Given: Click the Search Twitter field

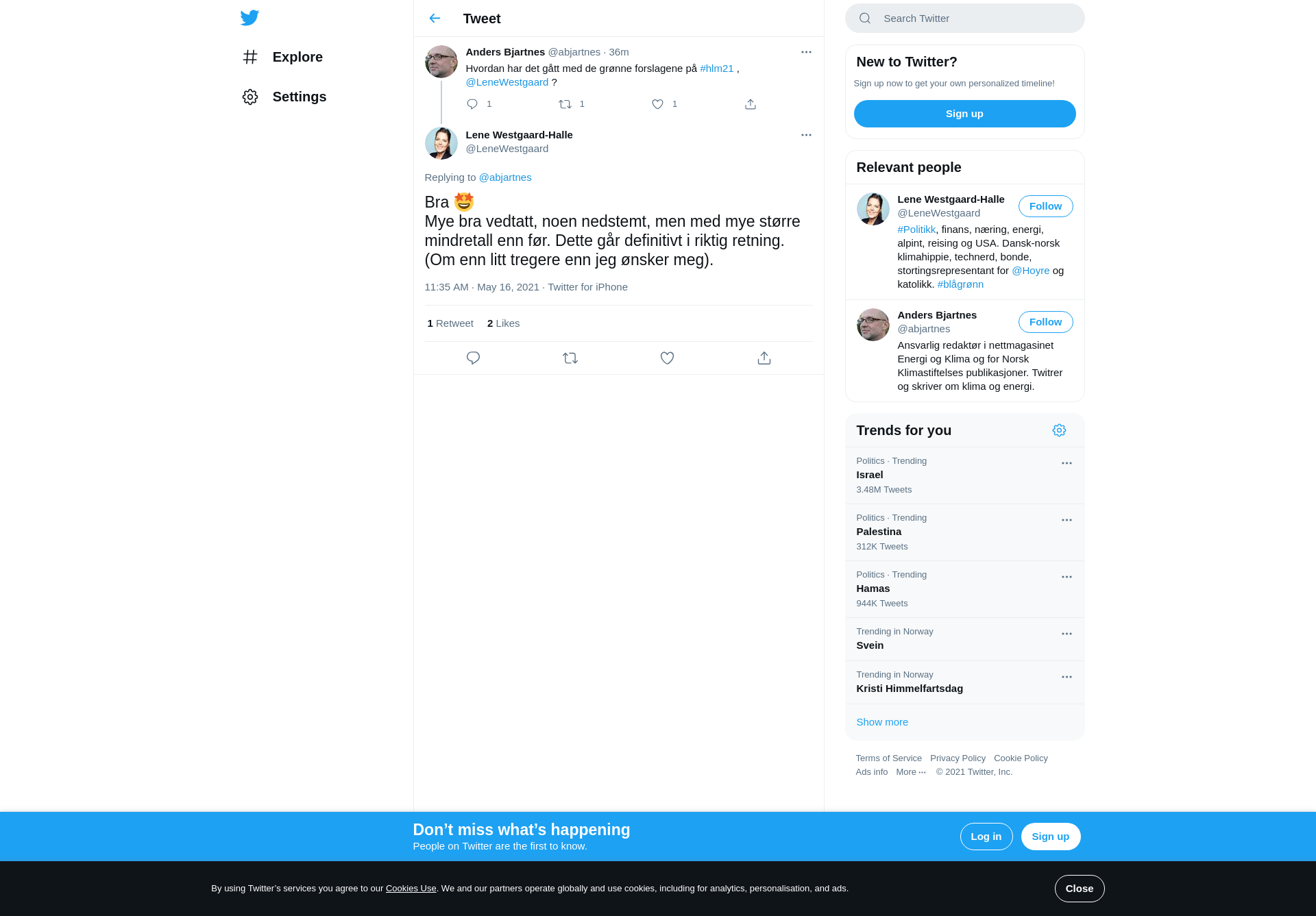Looking at the screenshot, I should [x=964, y=18].
